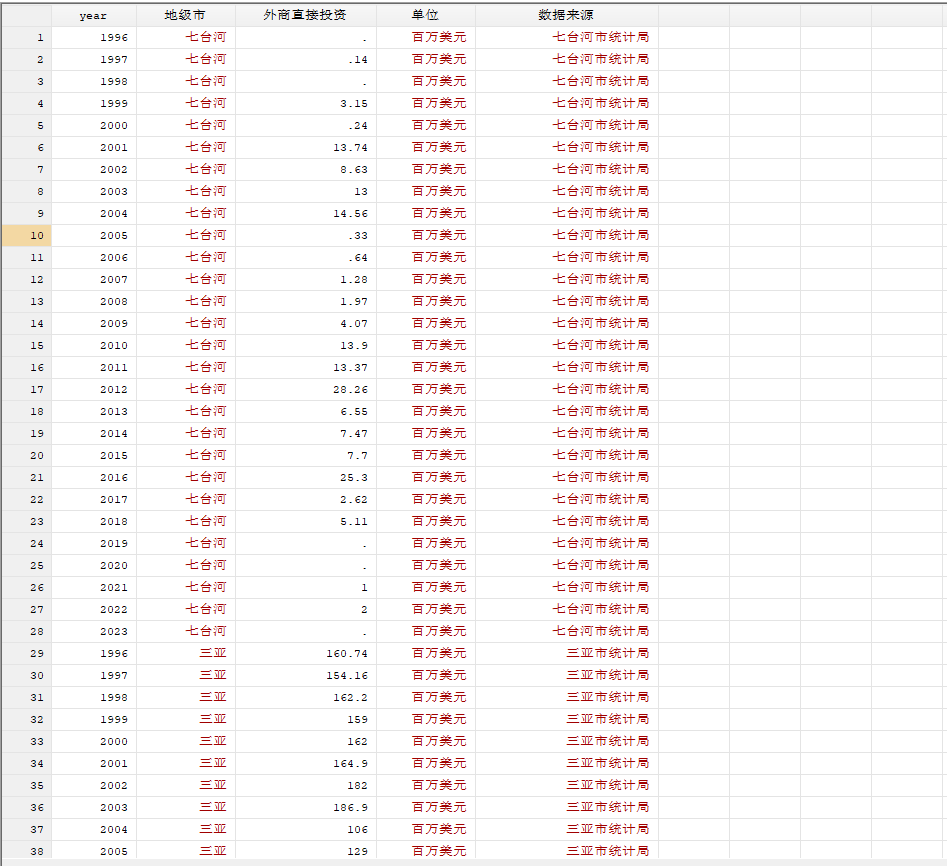This screenshot has width=947, height=866.
Task: Click the value 7.7 in row 20
Action: click(x=358, y=455)
